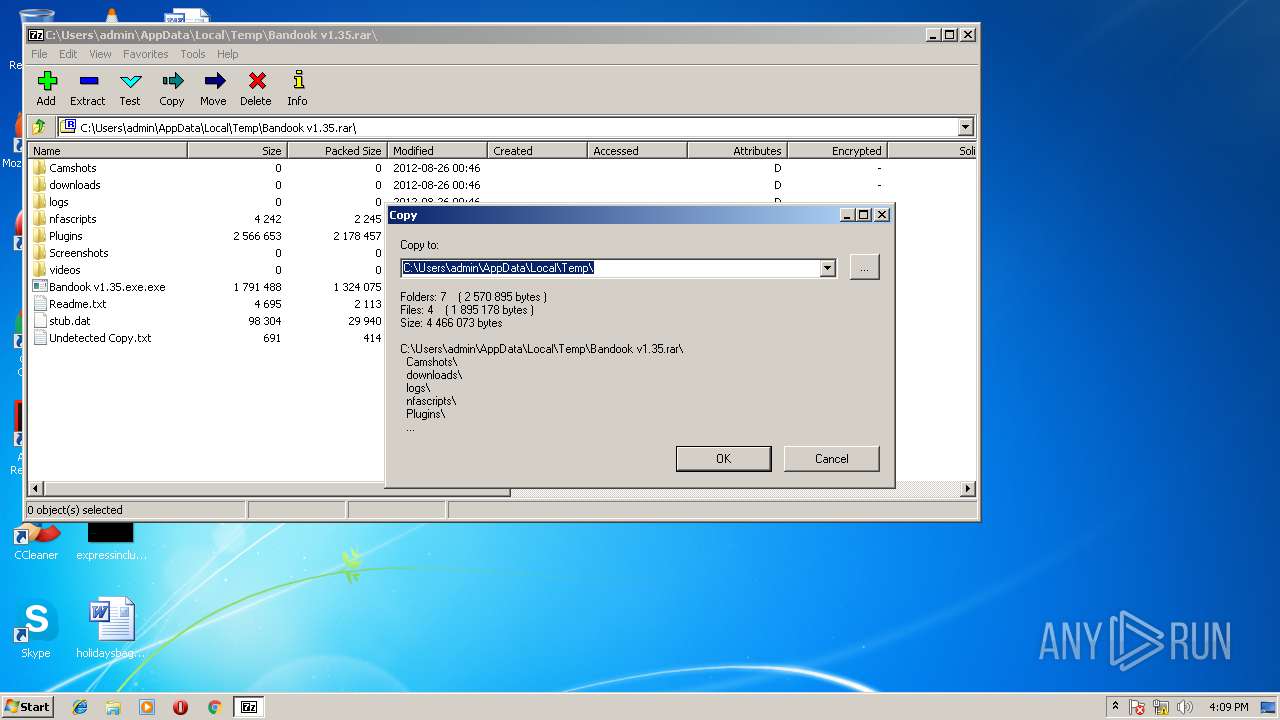Open Internet Explorer from the taskbar

click(x=80, y=707)
